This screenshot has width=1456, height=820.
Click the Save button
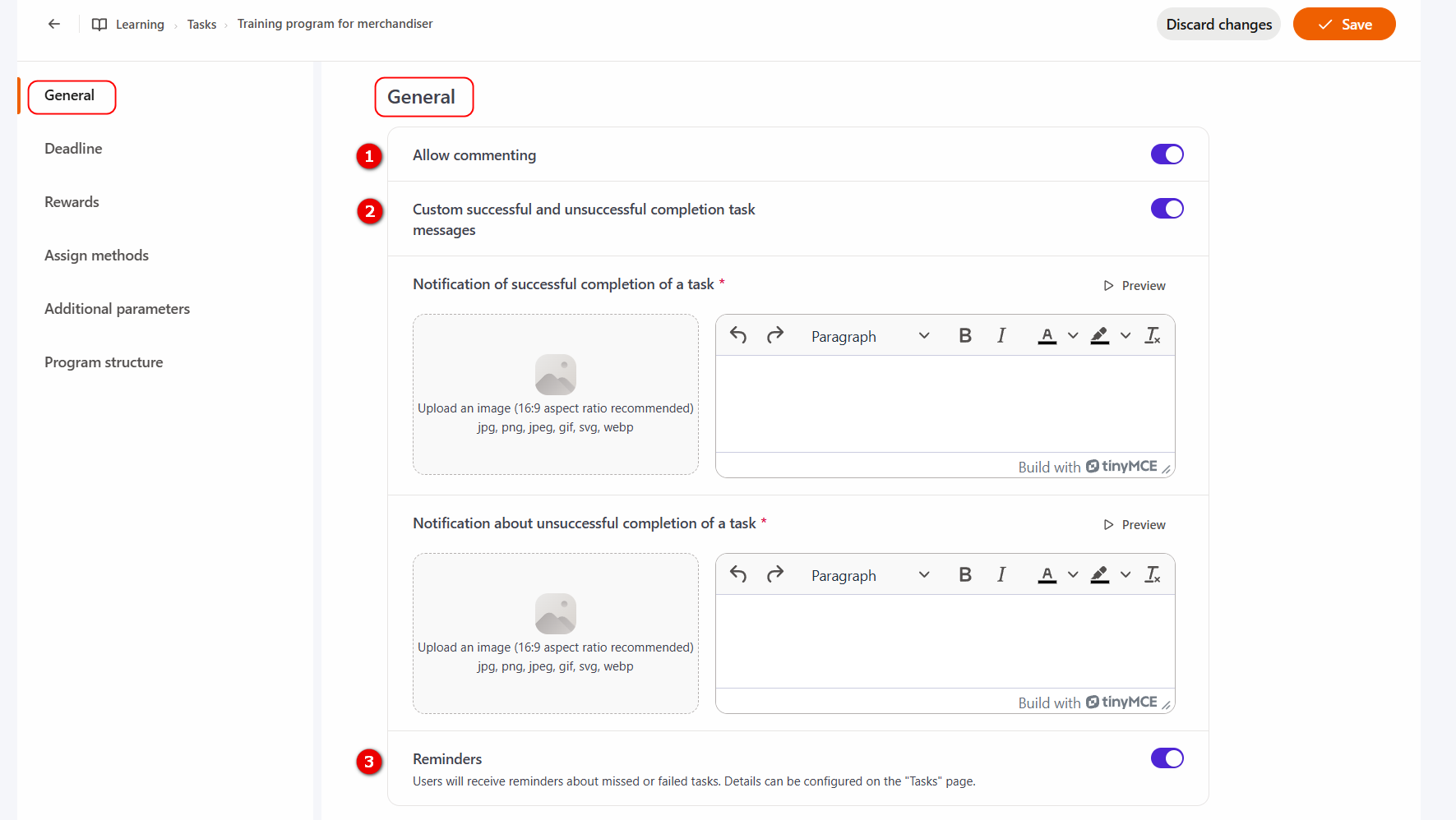coord(1344,24)
